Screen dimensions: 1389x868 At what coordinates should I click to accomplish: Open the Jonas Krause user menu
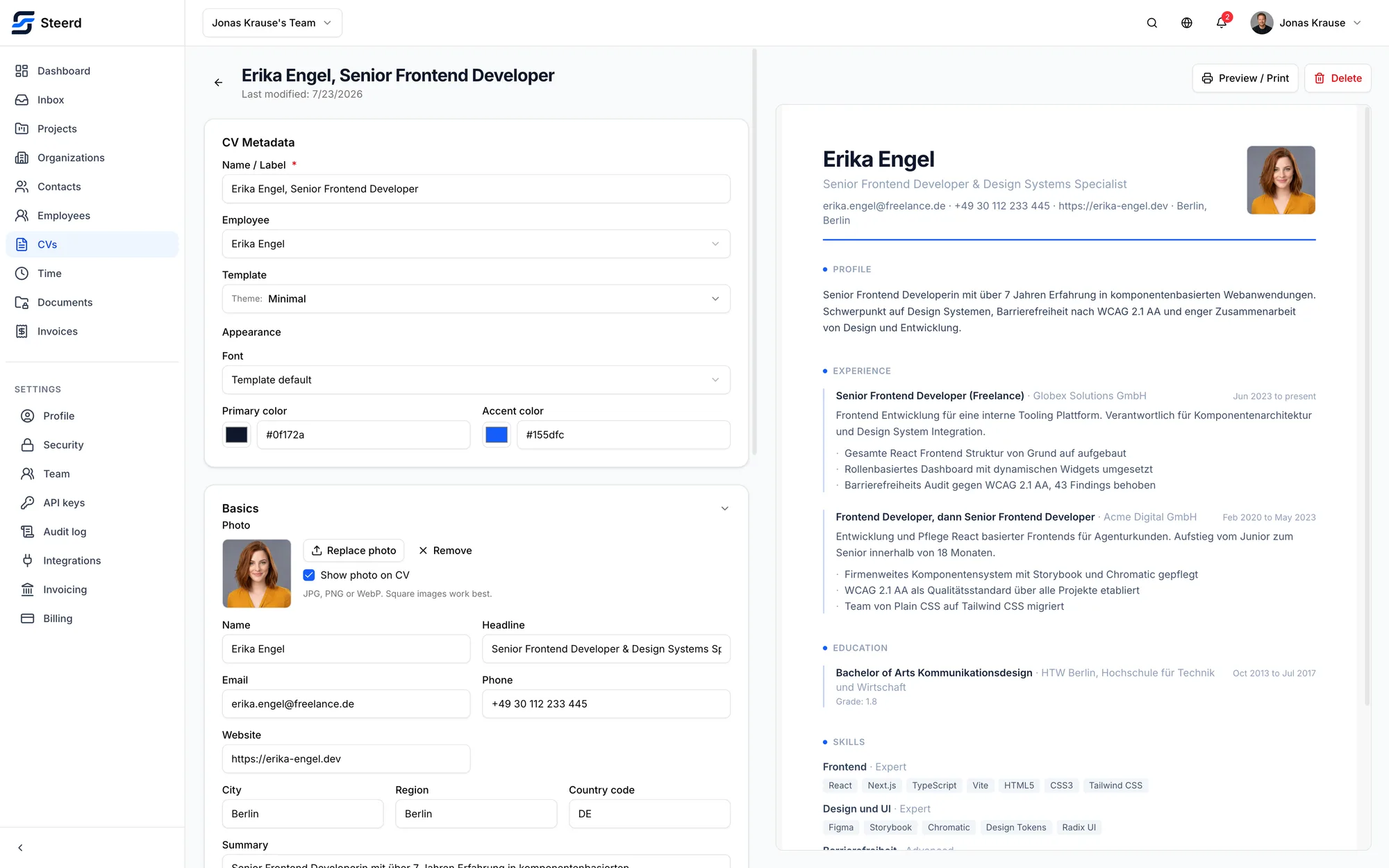(x=1306, y=23)
